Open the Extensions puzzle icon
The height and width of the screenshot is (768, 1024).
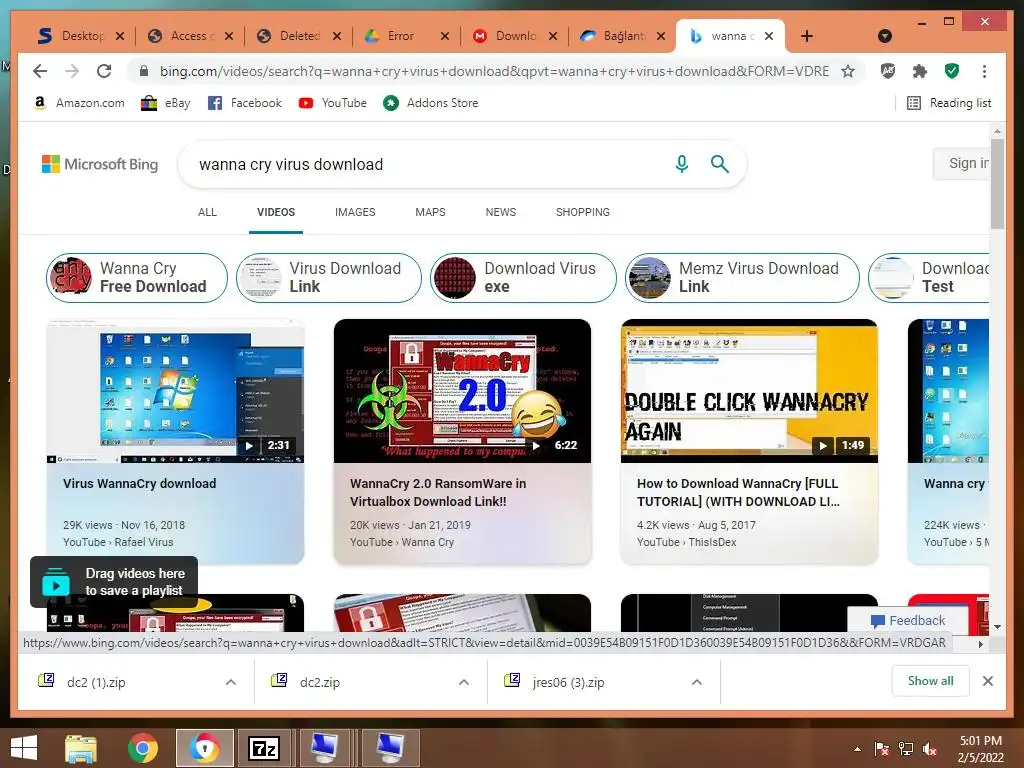(x=920, y=71)
